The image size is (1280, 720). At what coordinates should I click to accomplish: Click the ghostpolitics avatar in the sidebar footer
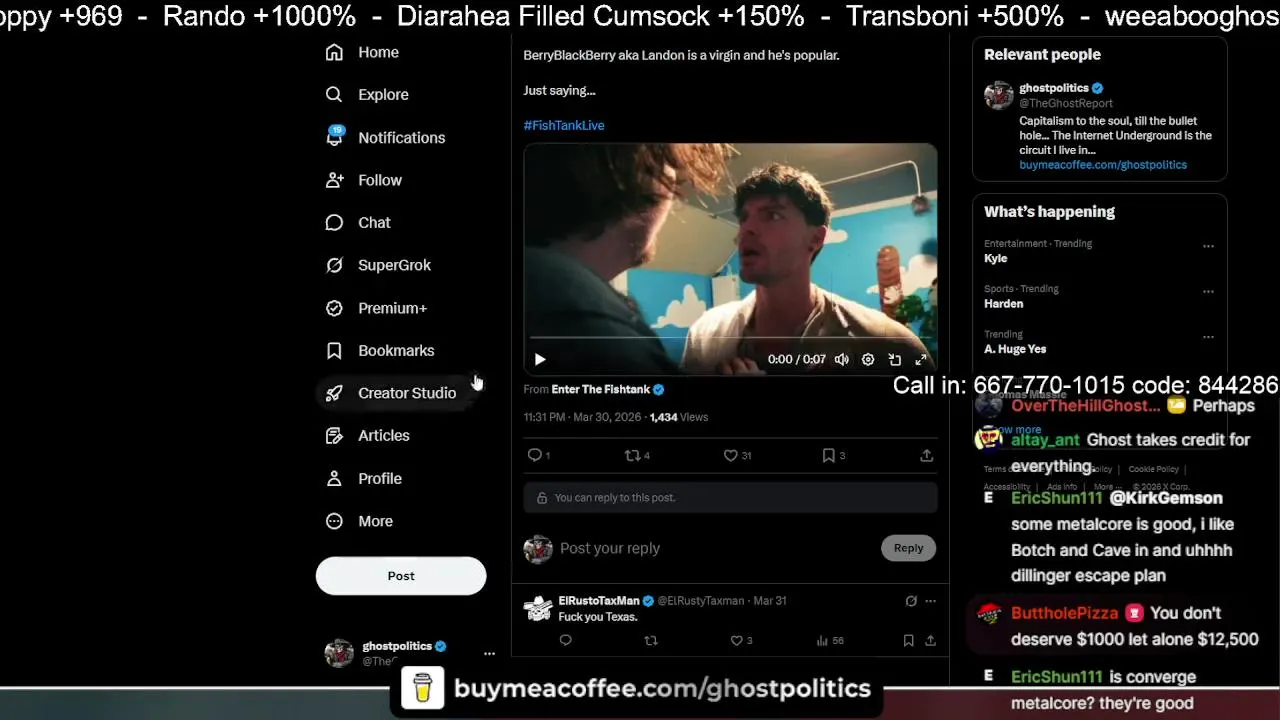(339, 653)
